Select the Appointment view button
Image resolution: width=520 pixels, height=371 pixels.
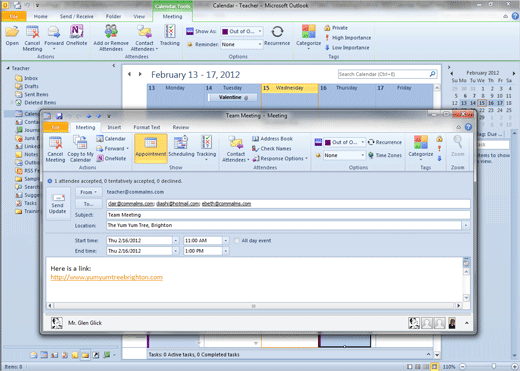pos(151,148)
